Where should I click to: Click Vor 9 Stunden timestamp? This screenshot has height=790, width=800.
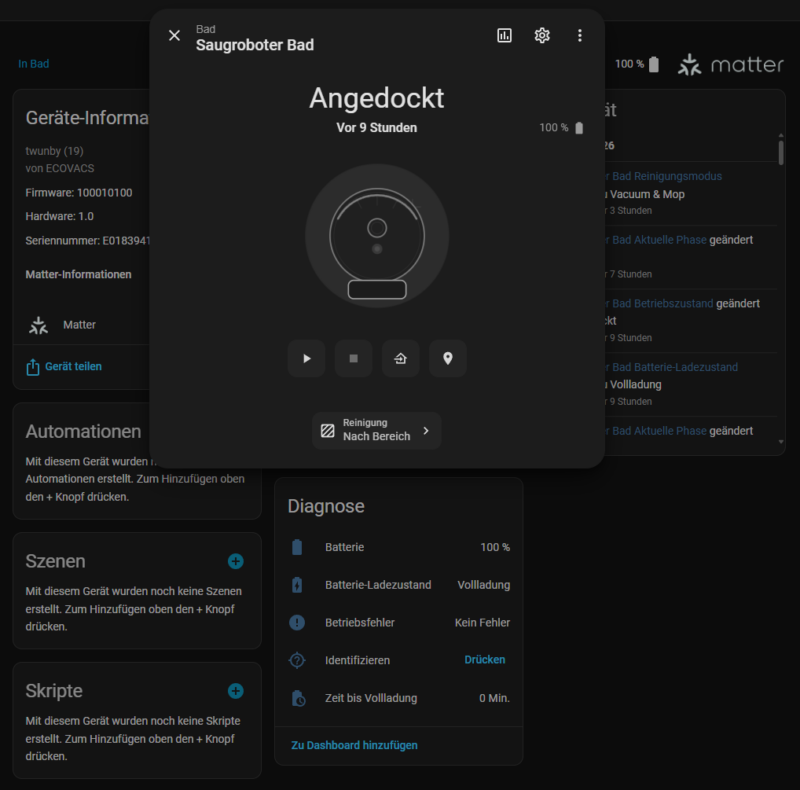tap(377, 128)
